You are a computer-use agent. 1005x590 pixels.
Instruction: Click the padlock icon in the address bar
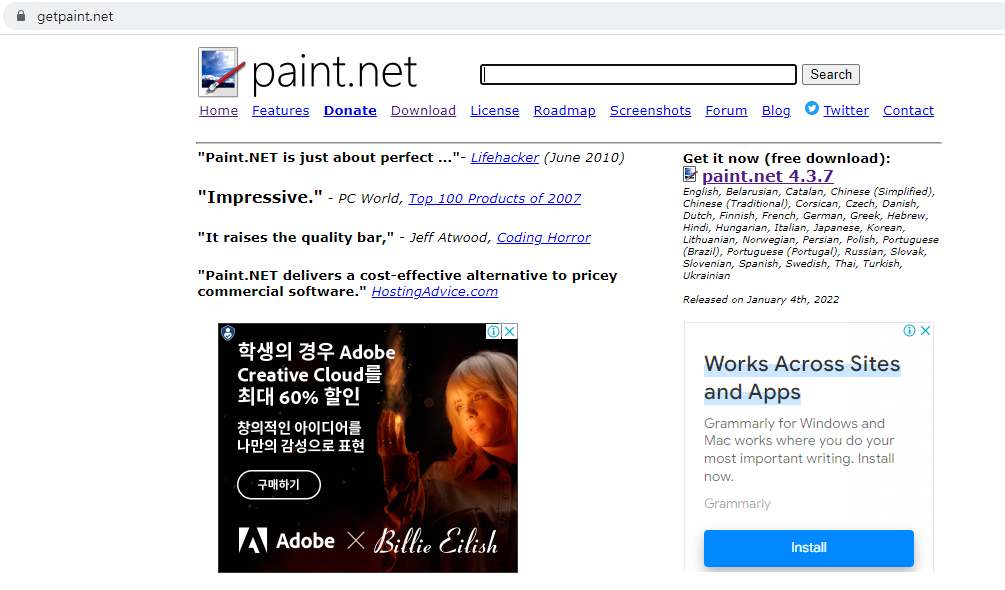[x=21, y=15]
